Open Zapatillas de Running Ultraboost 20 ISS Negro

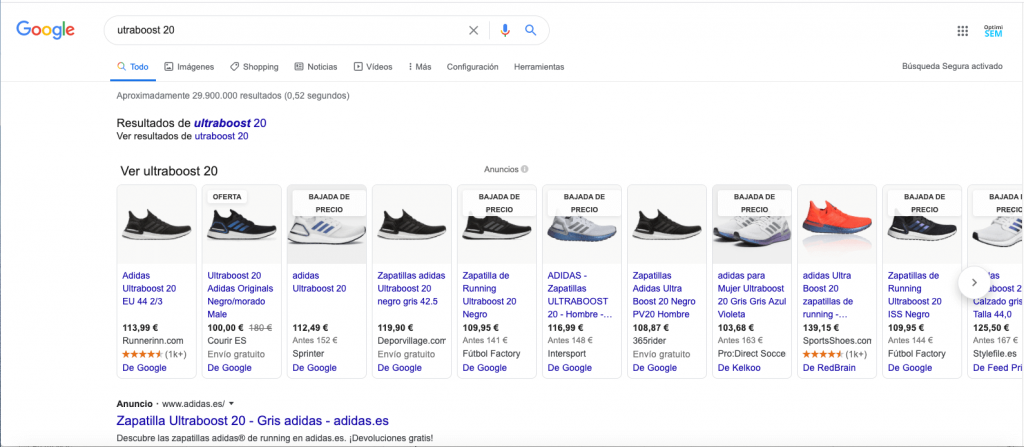pos(914,295)
